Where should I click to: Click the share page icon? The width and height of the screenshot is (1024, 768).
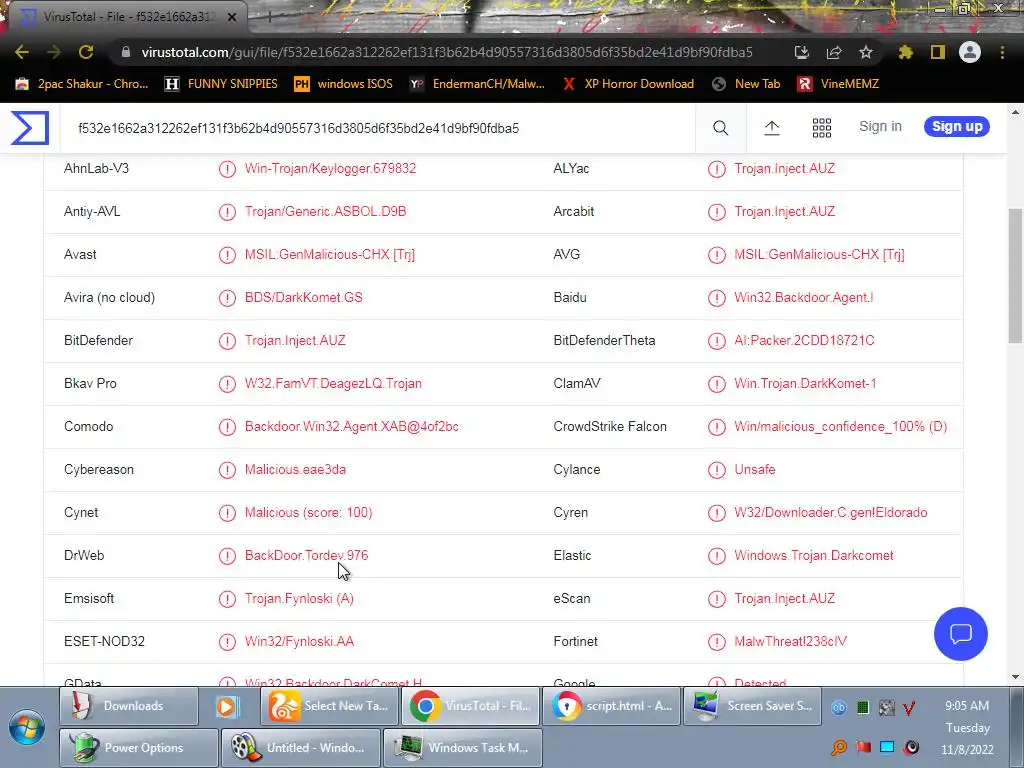coord(834,52)
